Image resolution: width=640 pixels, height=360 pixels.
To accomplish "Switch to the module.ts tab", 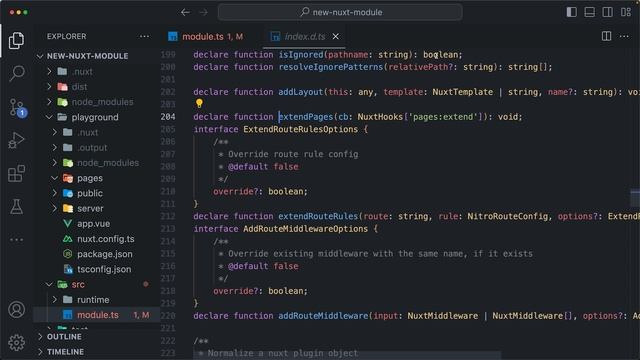I will [x=206, y=37].
